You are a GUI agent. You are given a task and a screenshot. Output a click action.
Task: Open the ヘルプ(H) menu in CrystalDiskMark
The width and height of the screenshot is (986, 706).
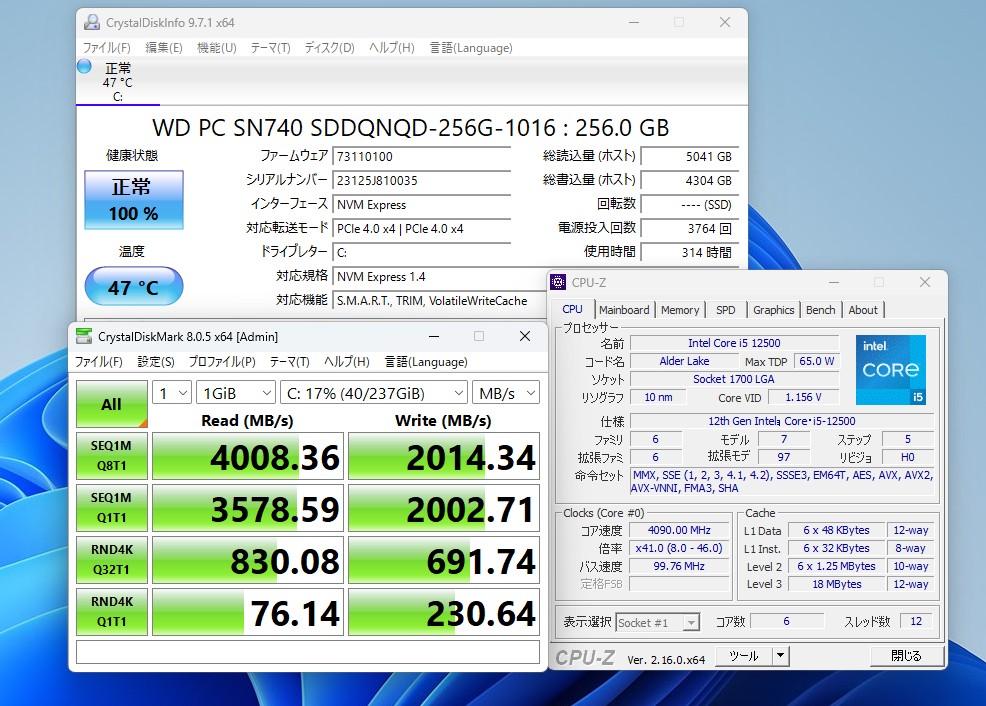coord(346,361)
